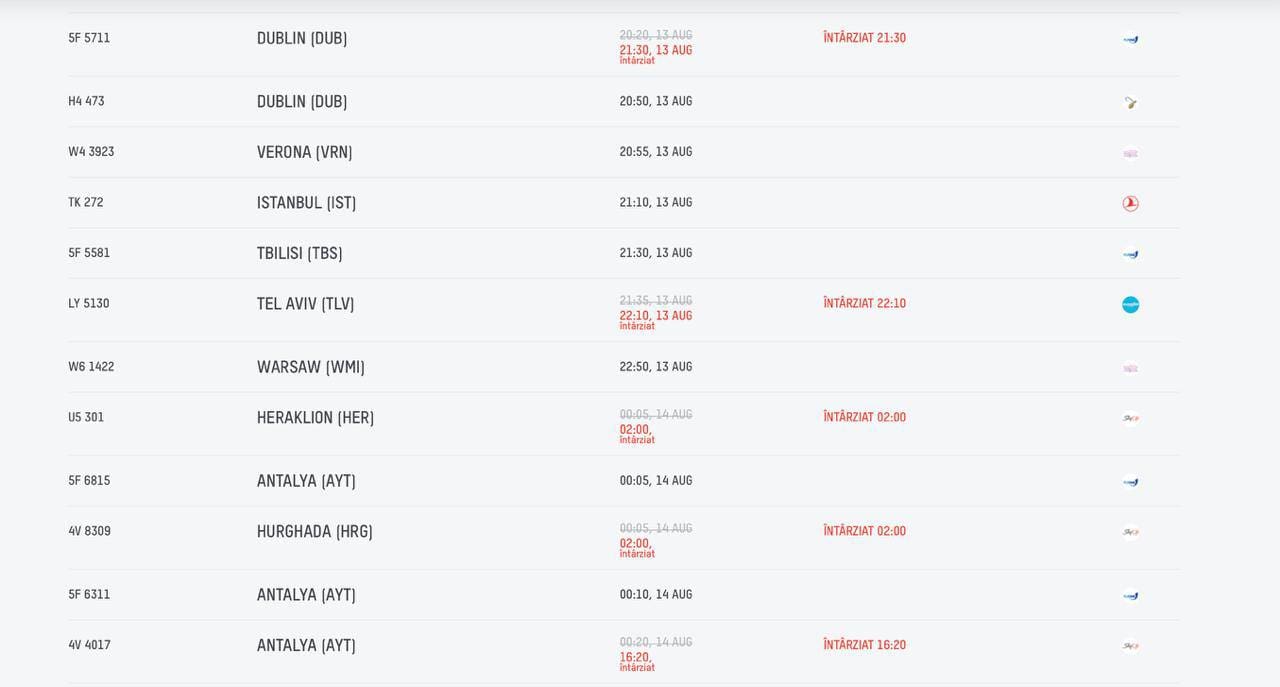Click ÎNTÂRZIAT 16:20 status for Antalya flight

tap(864, 645)
